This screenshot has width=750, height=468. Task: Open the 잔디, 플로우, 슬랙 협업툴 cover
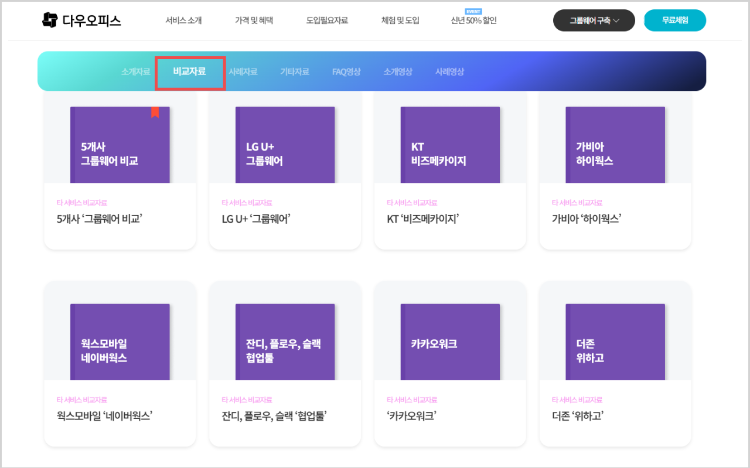pos(285,342)
